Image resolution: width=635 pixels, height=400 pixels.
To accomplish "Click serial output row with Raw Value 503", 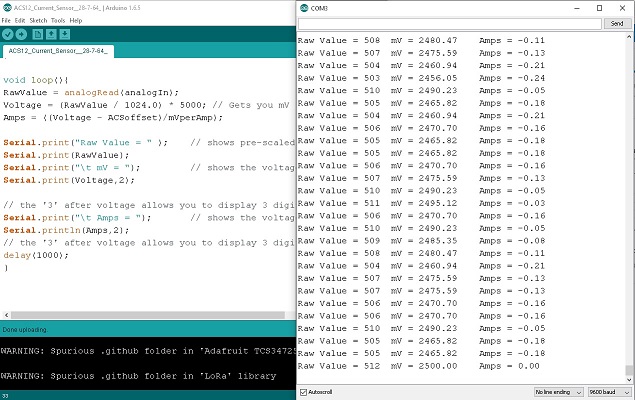I will pos(421,78).
